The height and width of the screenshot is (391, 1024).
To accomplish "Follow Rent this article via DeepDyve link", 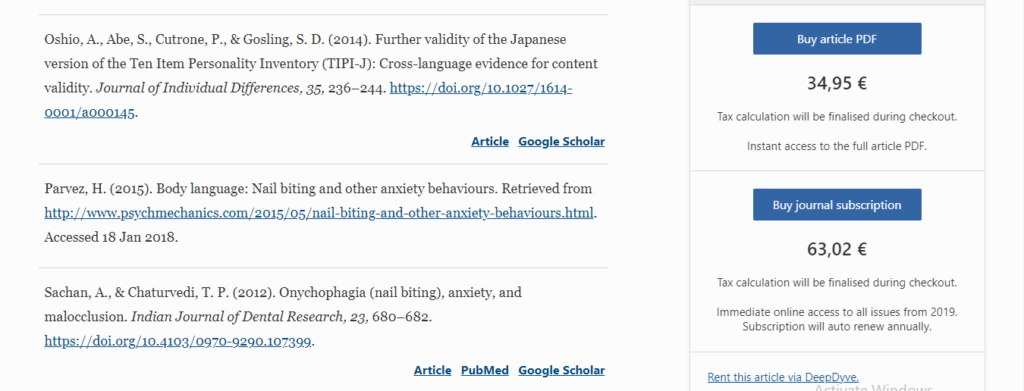I will (783, 377).
